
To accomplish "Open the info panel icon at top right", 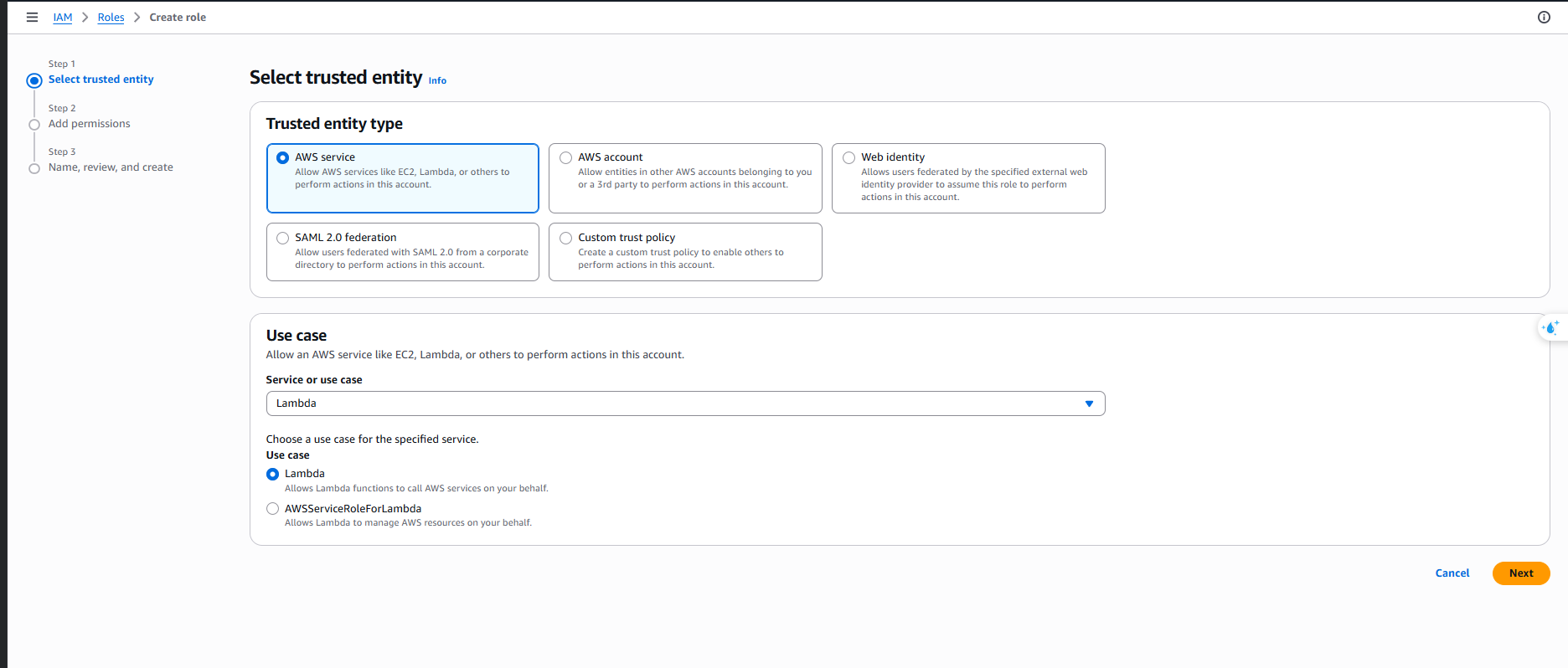I will tap(1544, 17).
